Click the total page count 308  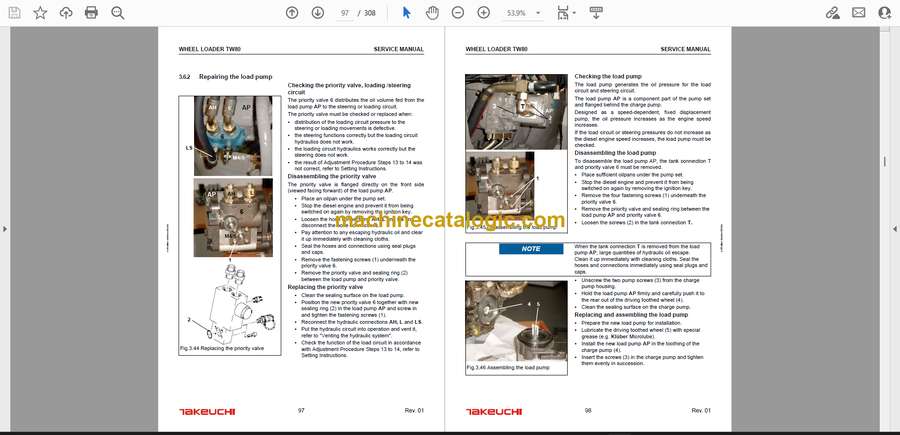point(370,13)
